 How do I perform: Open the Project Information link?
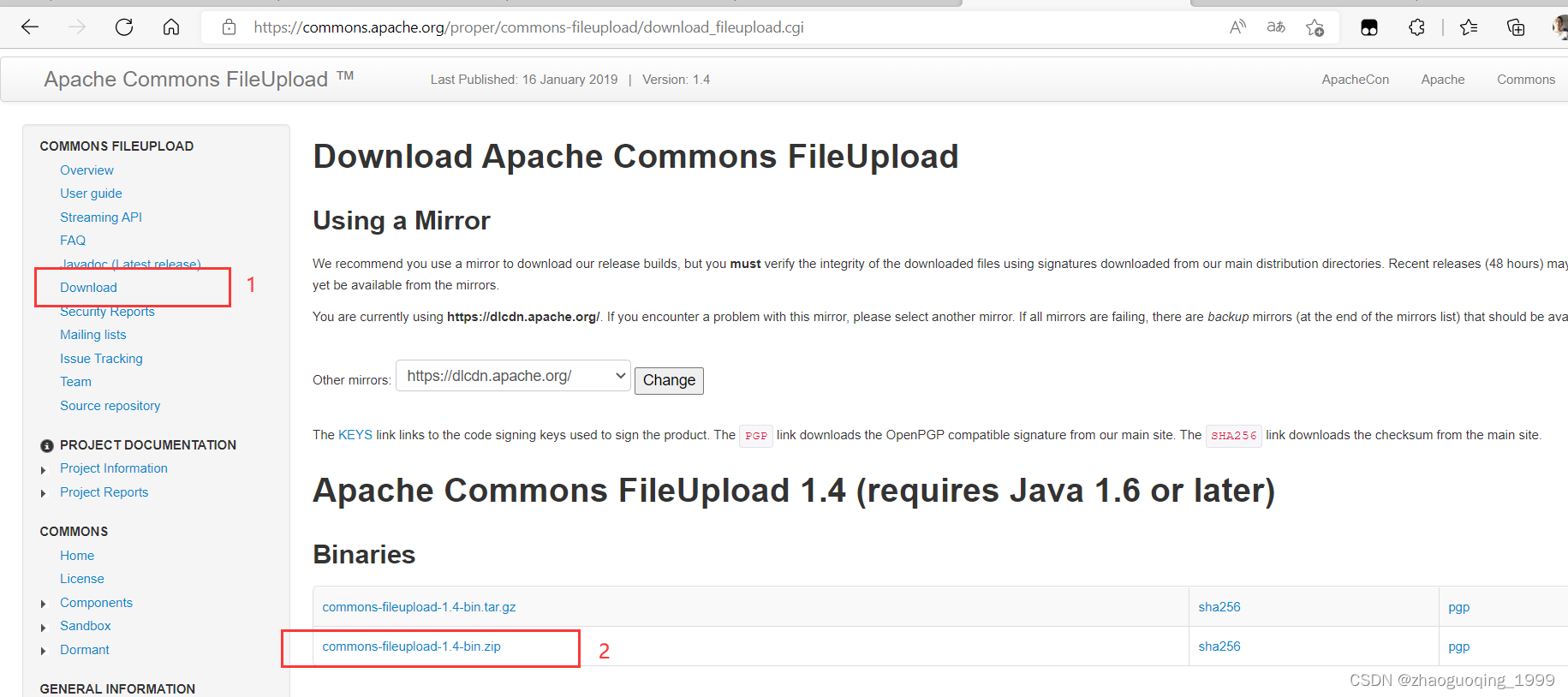114,468
